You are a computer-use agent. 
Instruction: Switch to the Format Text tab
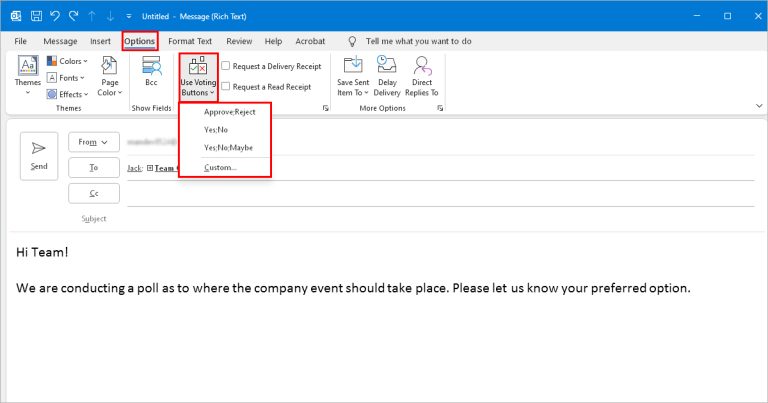coord(190,41)
